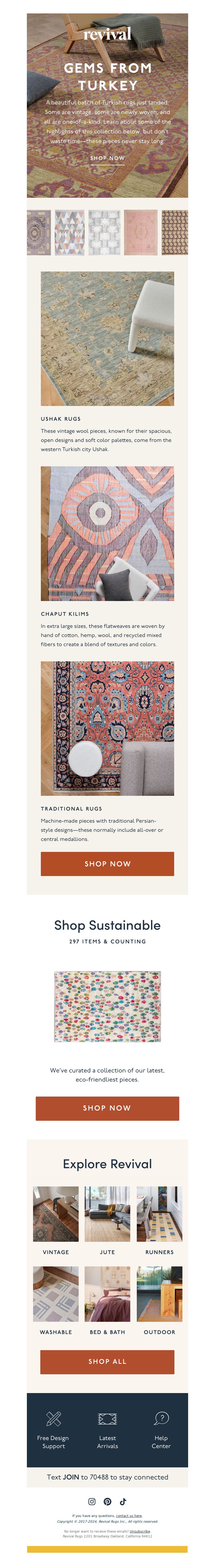
Task: Click SHOP NOW under Shop Sustainable
Action: tap(107, 1108)
